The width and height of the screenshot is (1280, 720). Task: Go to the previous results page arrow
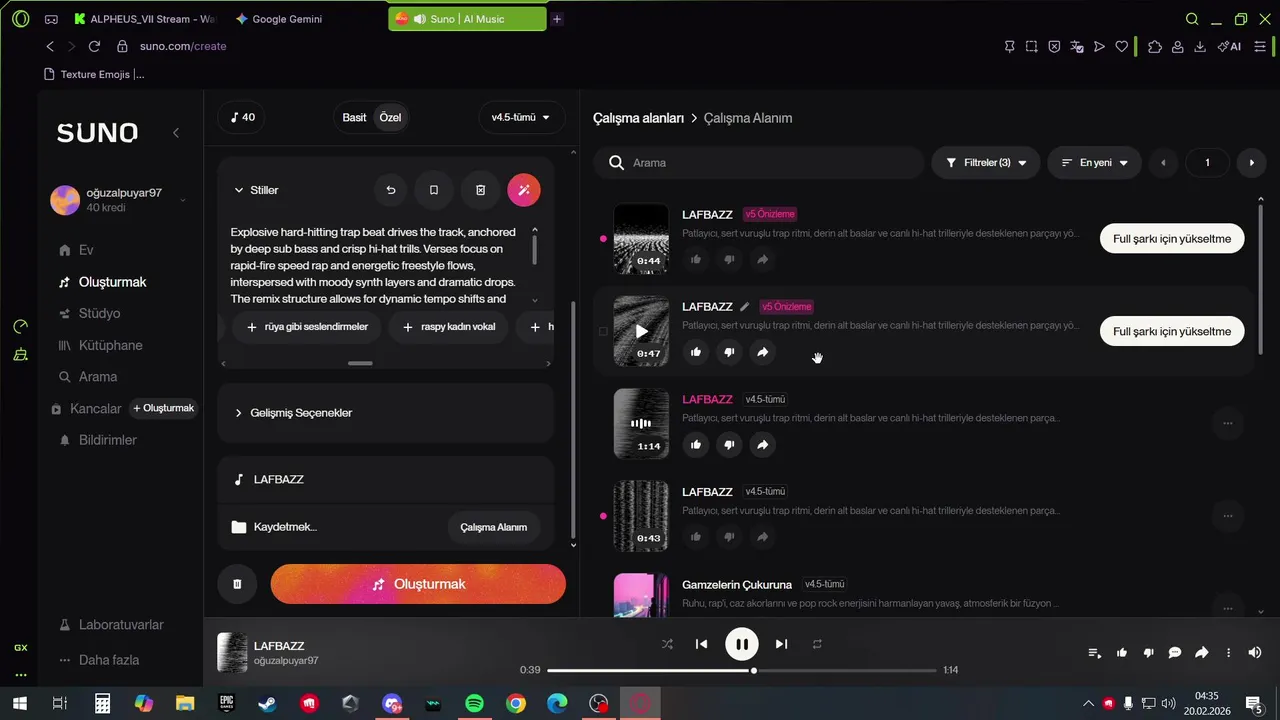pos(1163,162)
